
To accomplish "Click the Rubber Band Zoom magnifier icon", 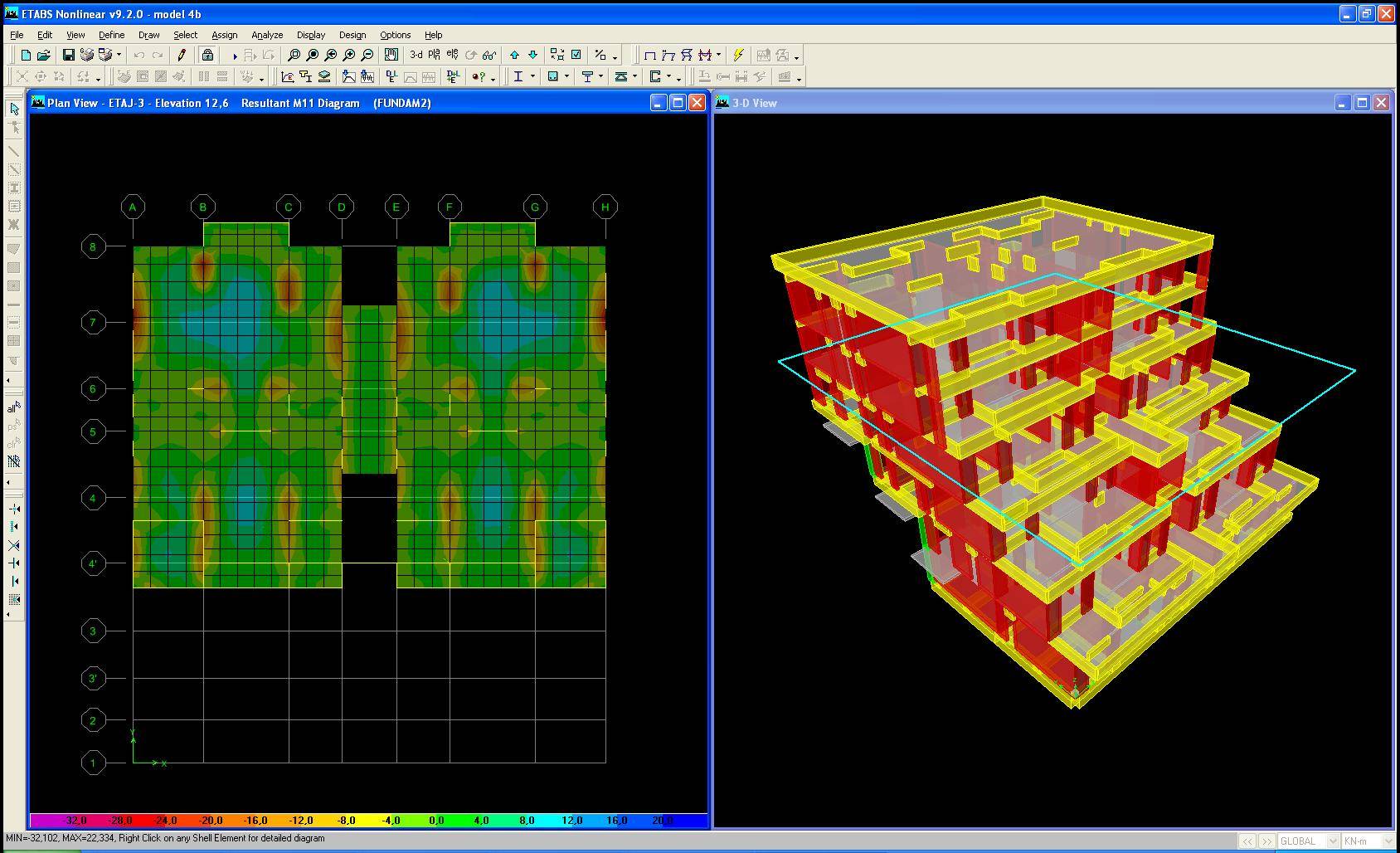I will click(294, 56).
